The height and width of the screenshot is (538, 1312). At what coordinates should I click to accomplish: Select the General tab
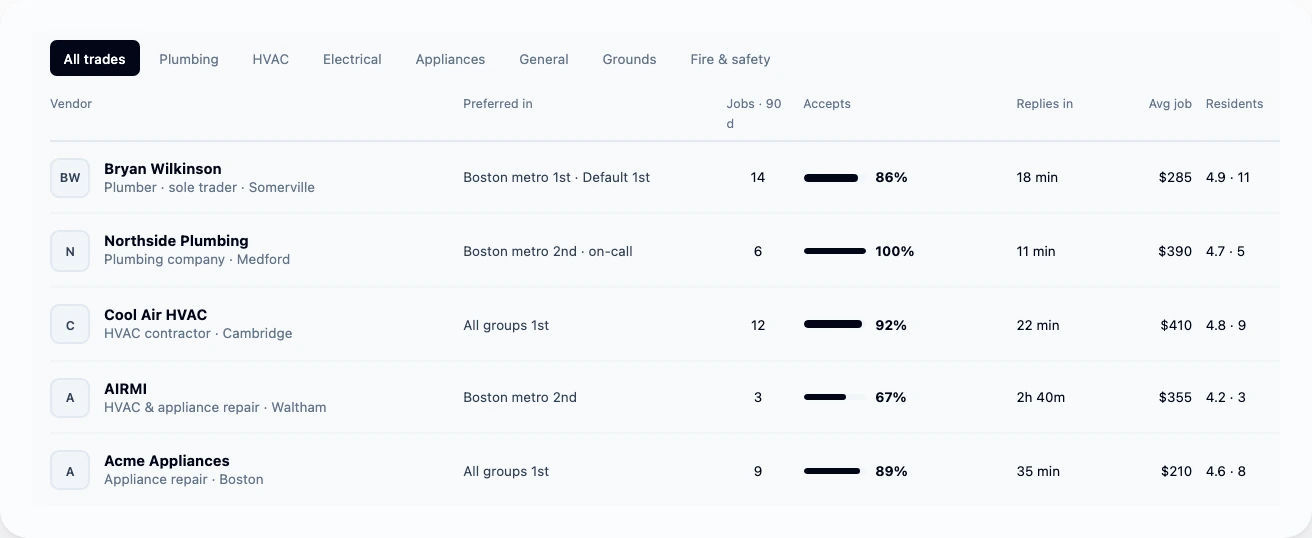544,59
